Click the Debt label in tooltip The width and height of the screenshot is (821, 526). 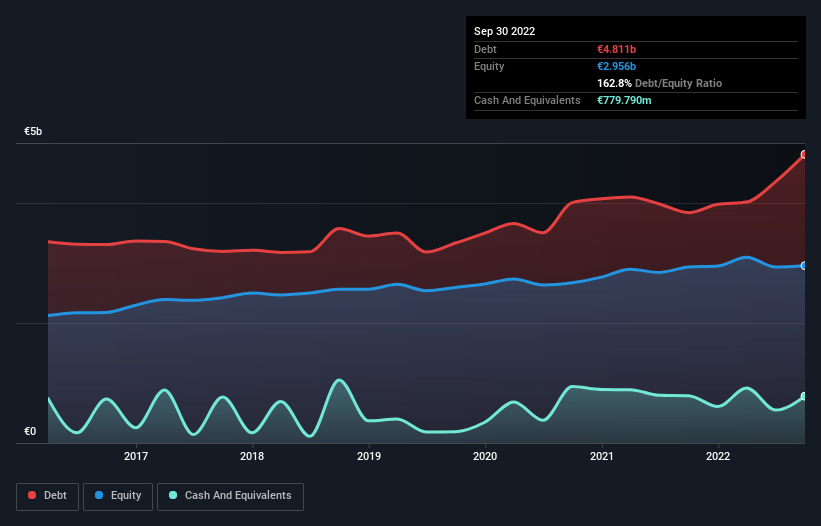click(x=485, y=49)
